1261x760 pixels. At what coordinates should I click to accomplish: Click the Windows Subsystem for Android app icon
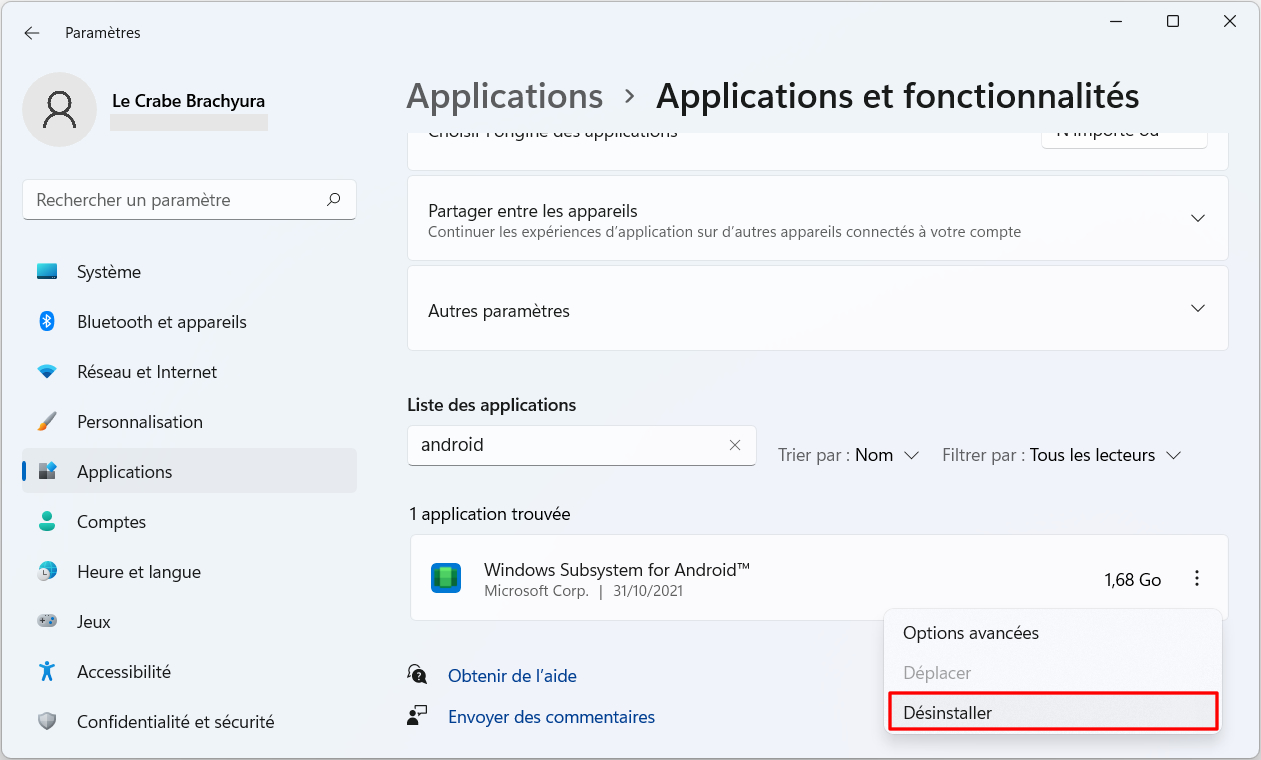click(446, 578)
